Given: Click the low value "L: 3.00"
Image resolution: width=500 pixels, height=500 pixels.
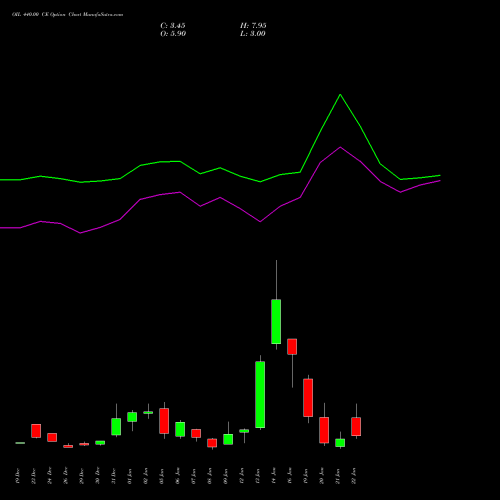Looking at the screenshot, I should 253,34.
